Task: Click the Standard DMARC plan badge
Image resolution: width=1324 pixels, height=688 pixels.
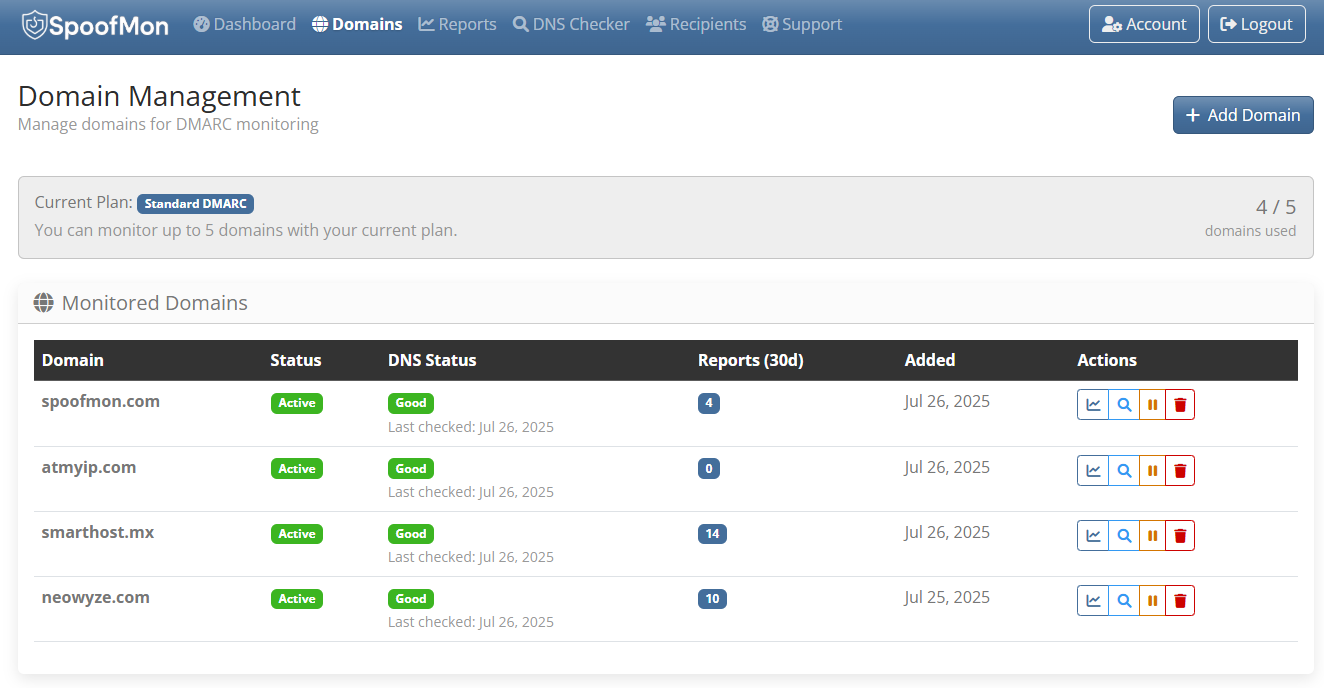Action: [x=195, y=203]
